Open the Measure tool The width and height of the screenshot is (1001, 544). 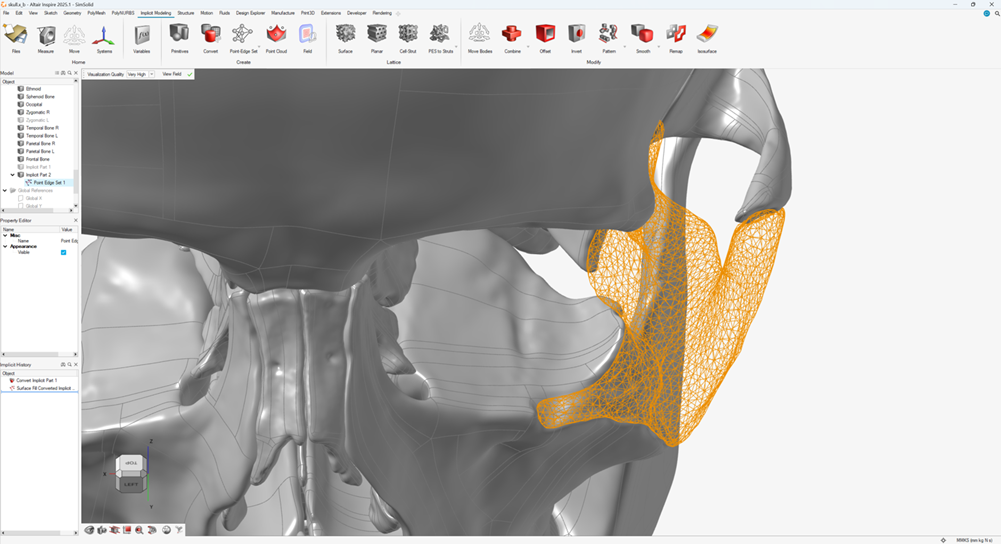coord(46,36)
